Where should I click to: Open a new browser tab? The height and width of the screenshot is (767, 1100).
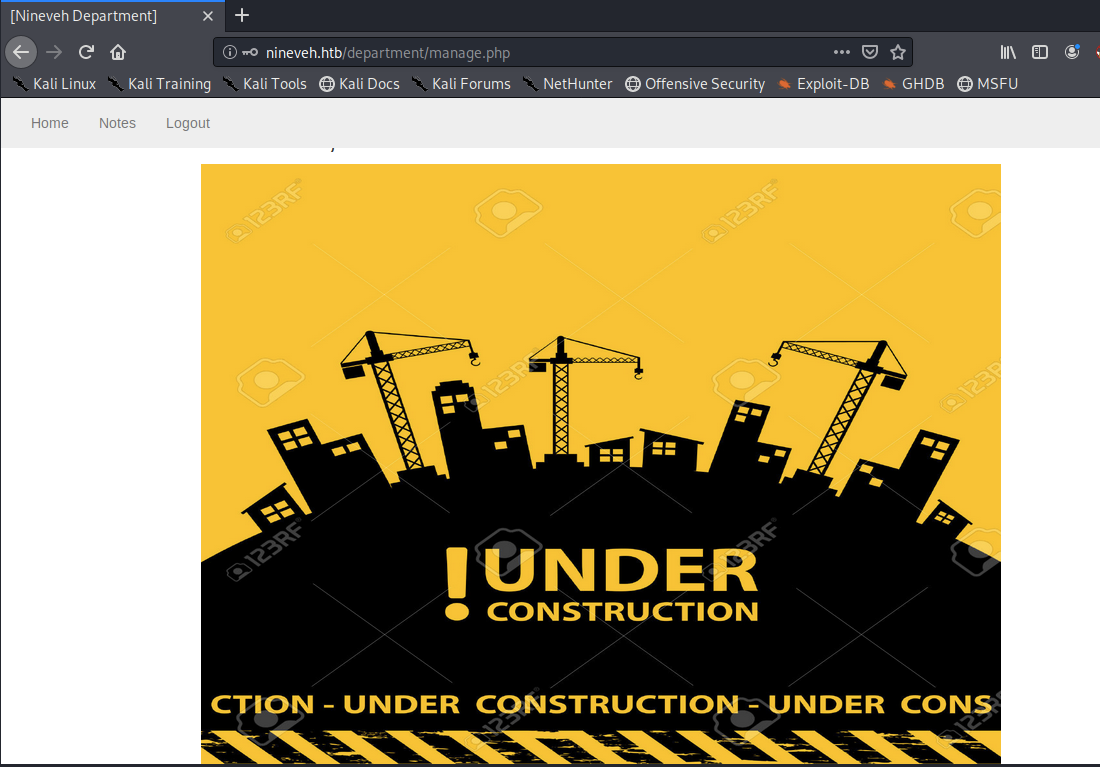241,15
